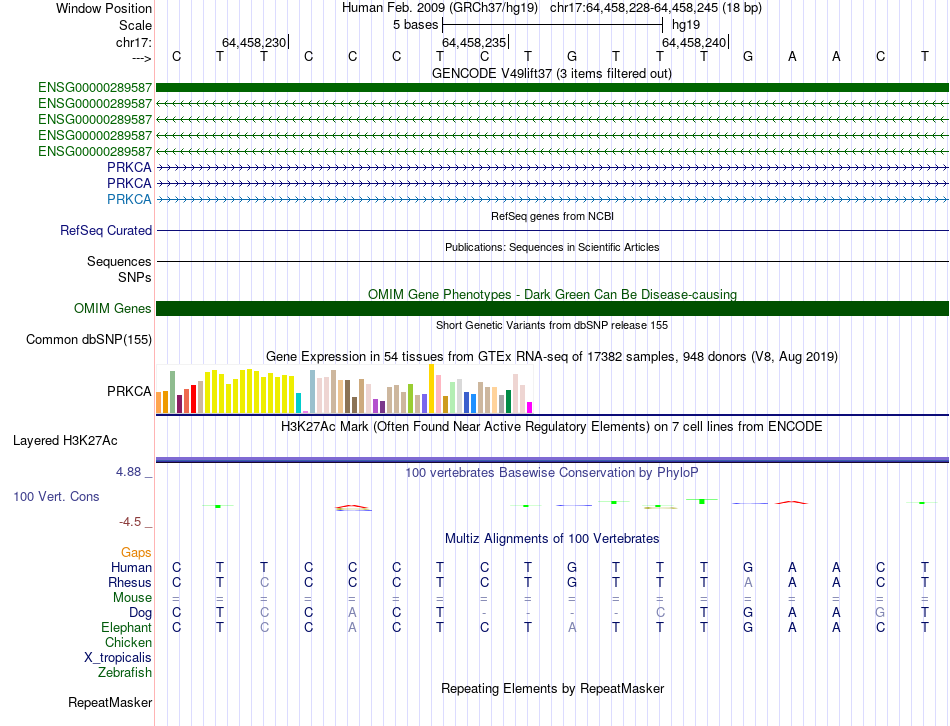Image resolution: width=950 pixels, height=726 pixels.
Task: Open 100 vertebrates Basewise Conservation by PhyloP title
Action: point(552,473)
